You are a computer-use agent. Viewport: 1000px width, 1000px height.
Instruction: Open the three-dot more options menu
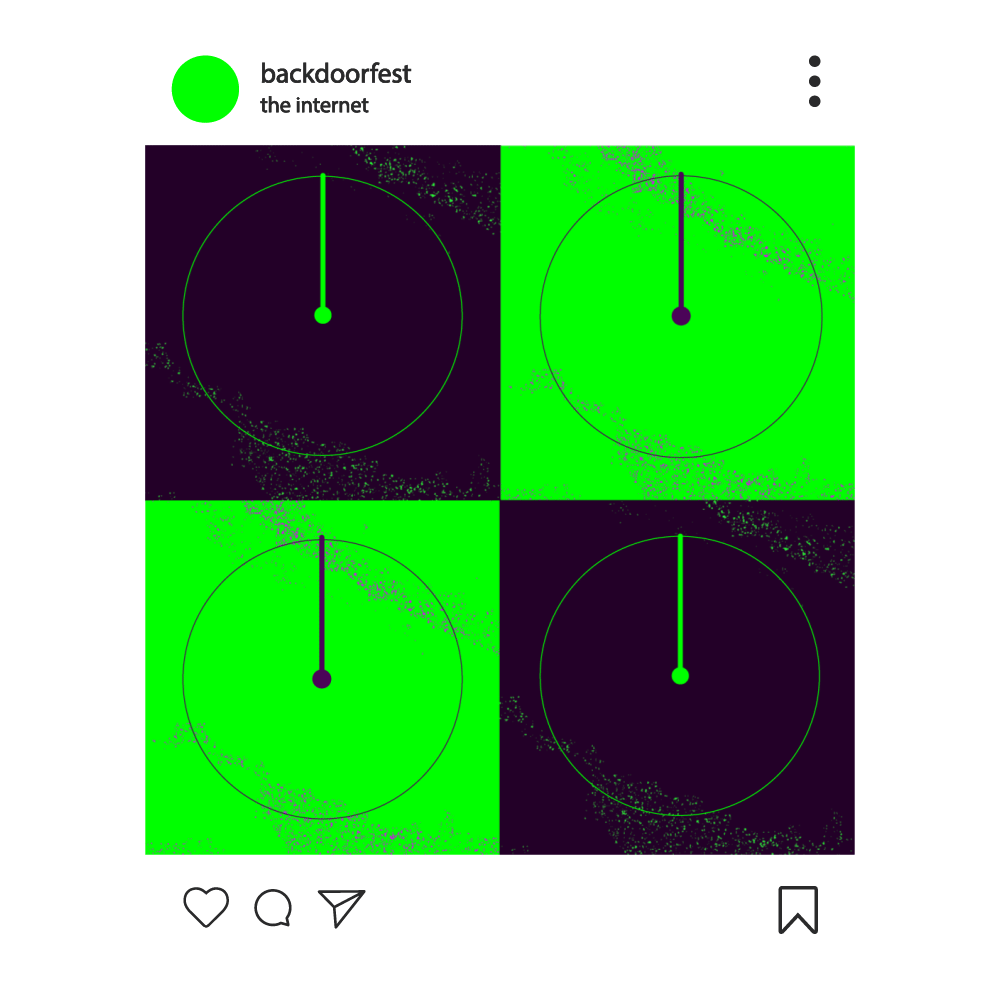click(814, 81)
